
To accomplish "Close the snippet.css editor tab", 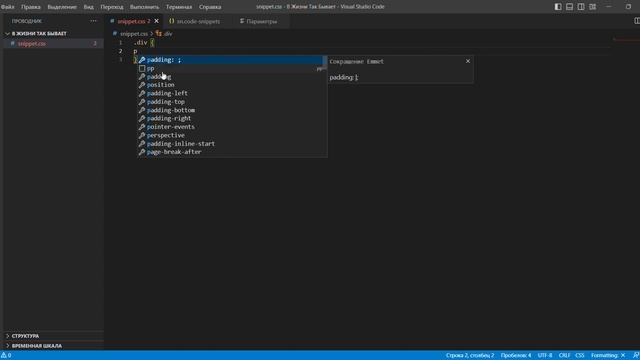I will pos(156,21).
